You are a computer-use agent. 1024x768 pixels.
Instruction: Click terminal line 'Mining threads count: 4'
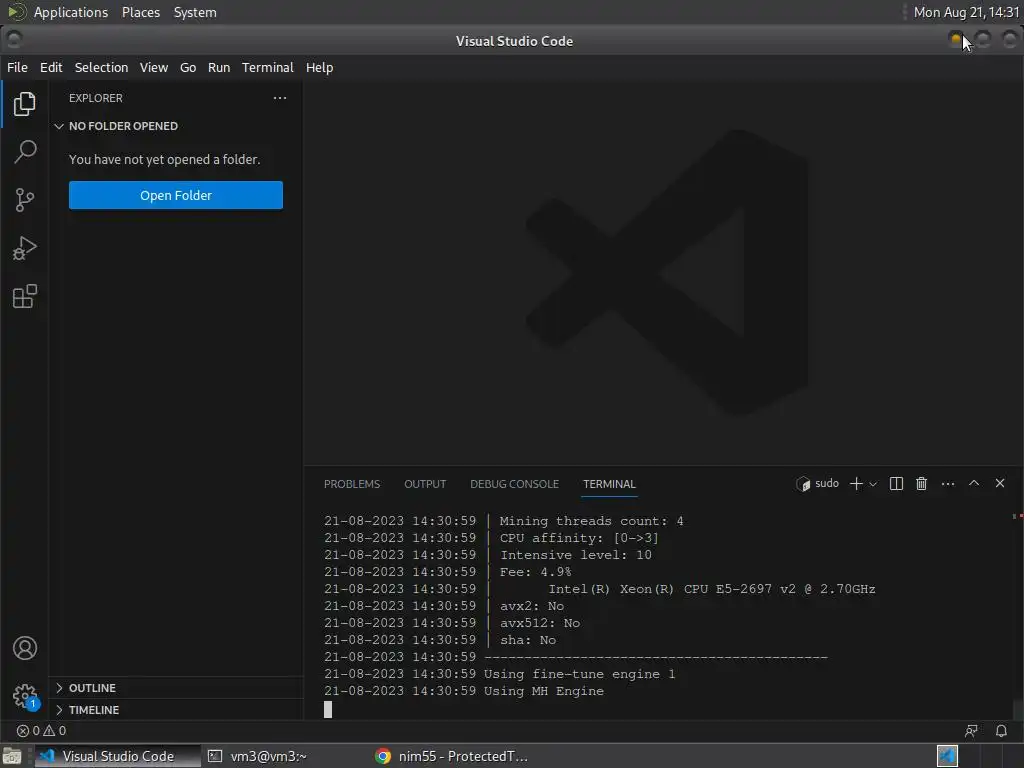pos(592,521)
